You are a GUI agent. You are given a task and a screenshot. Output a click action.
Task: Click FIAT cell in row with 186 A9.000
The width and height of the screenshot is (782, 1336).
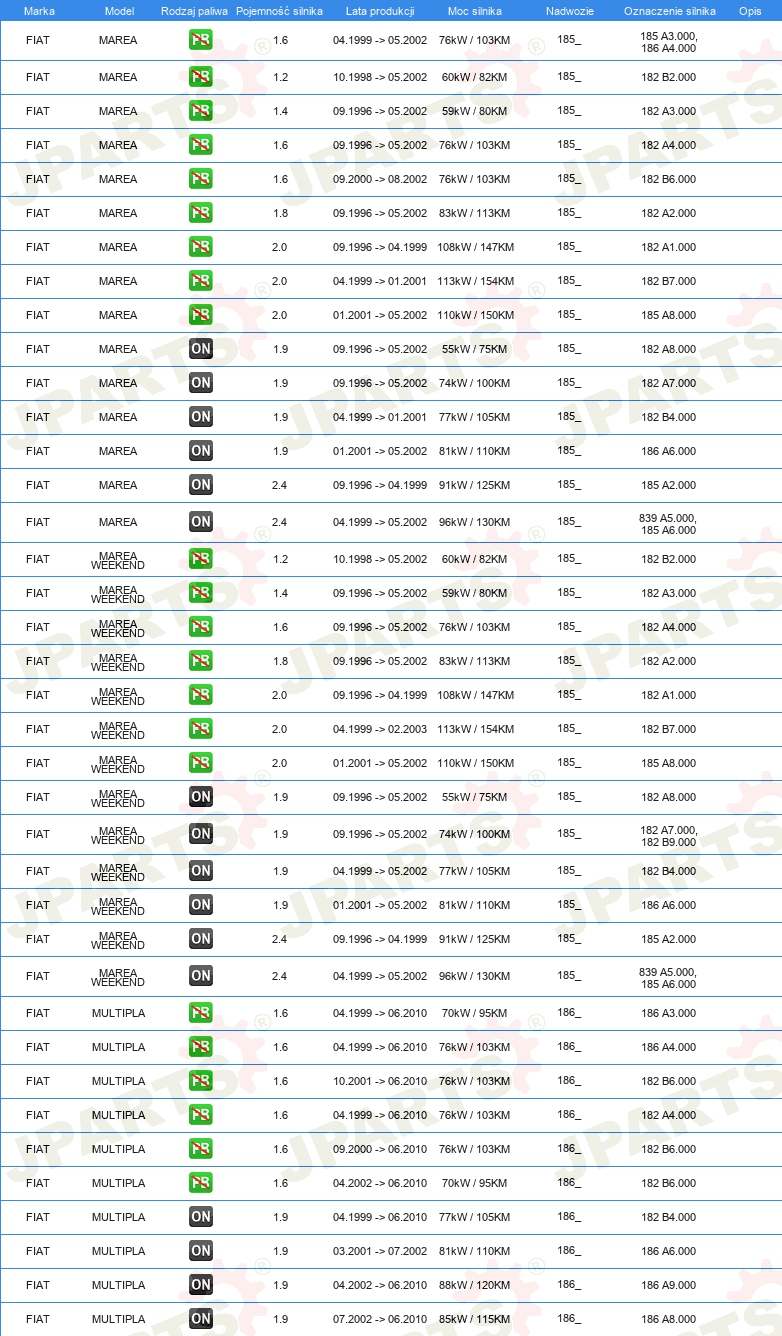click(x=38, y=1285)
